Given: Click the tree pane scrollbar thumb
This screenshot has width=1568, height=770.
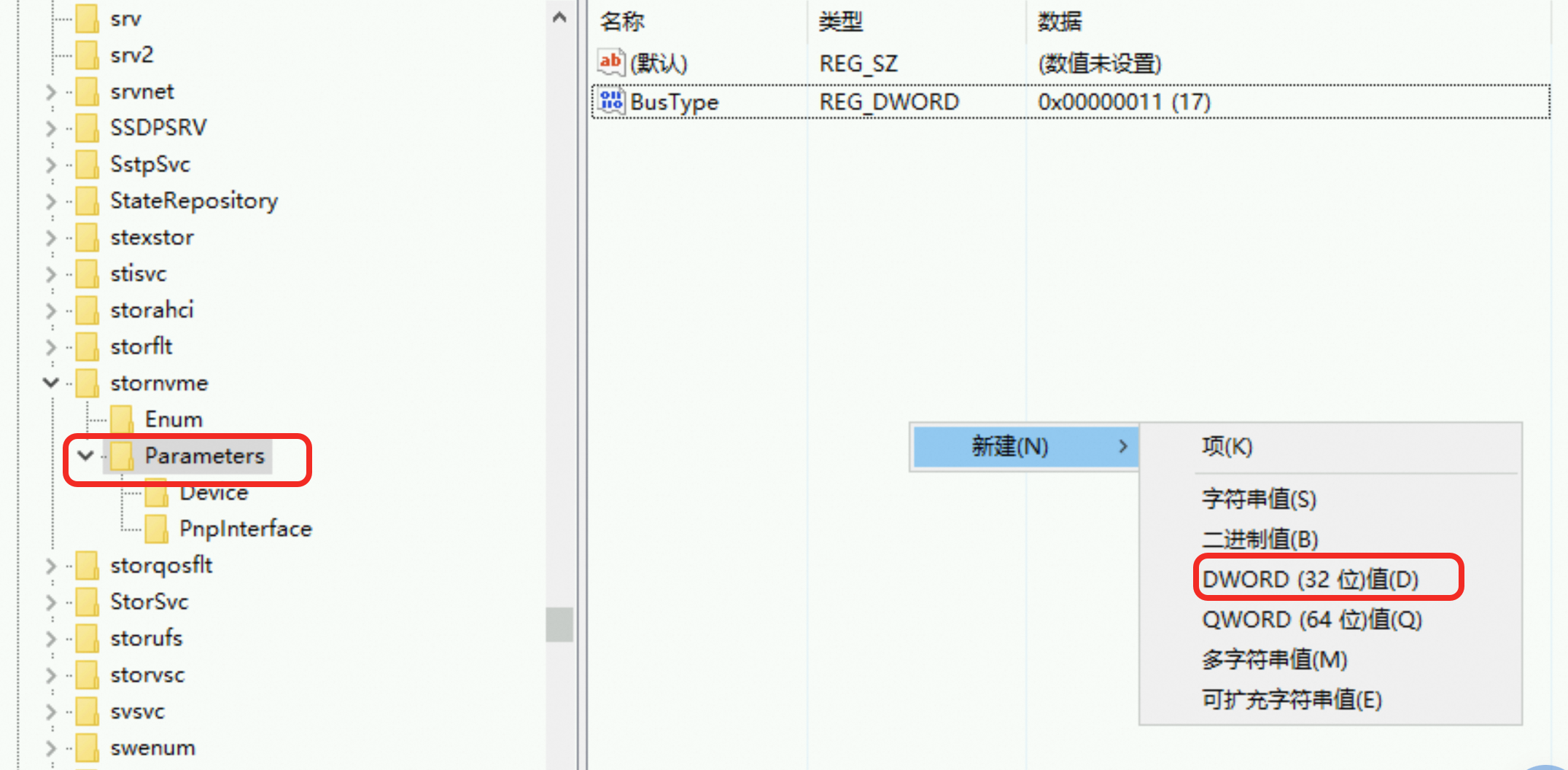Looking at the screenshot, I should click(559, 624).
